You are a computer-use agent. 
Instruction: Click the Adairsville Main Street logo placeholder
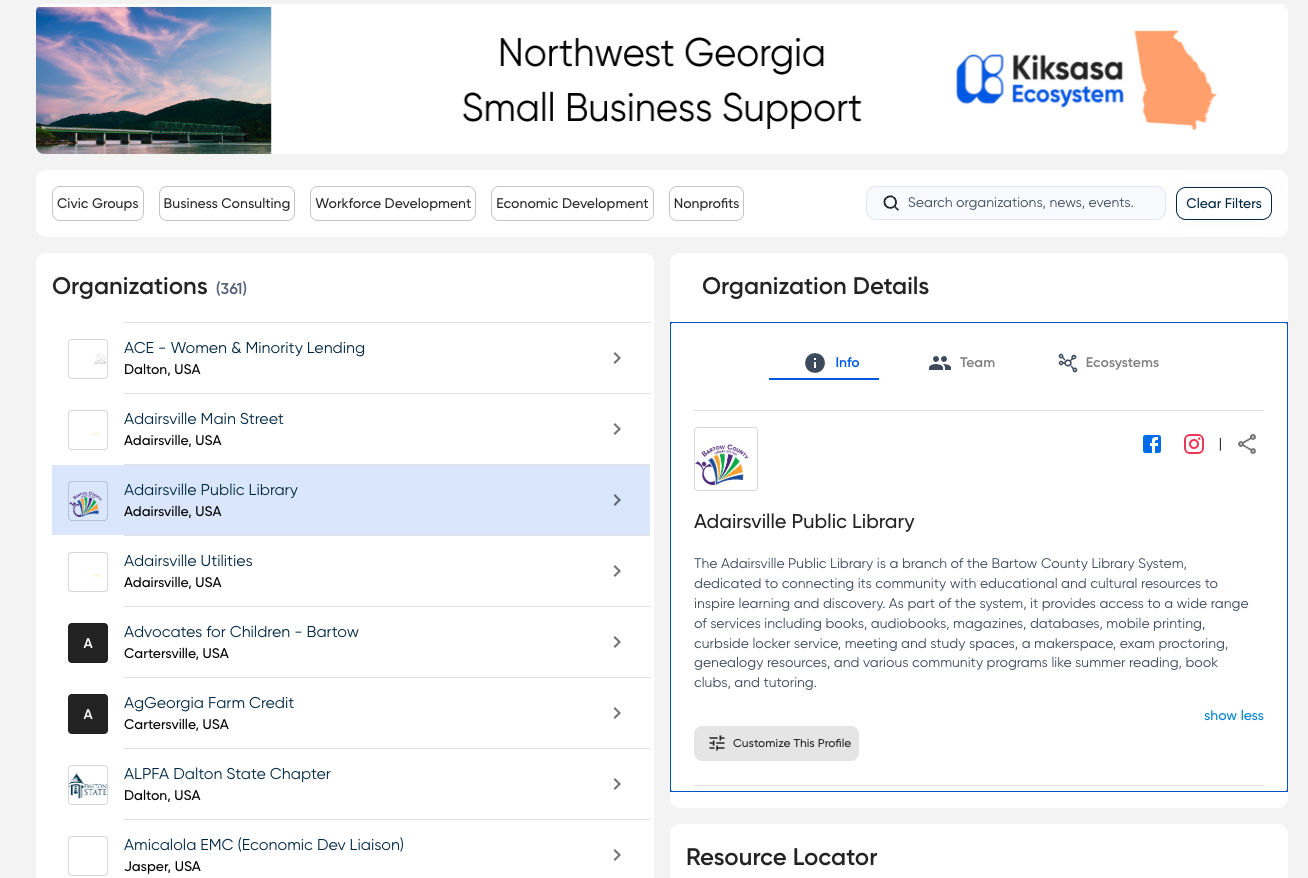click(x=88, y=429)
